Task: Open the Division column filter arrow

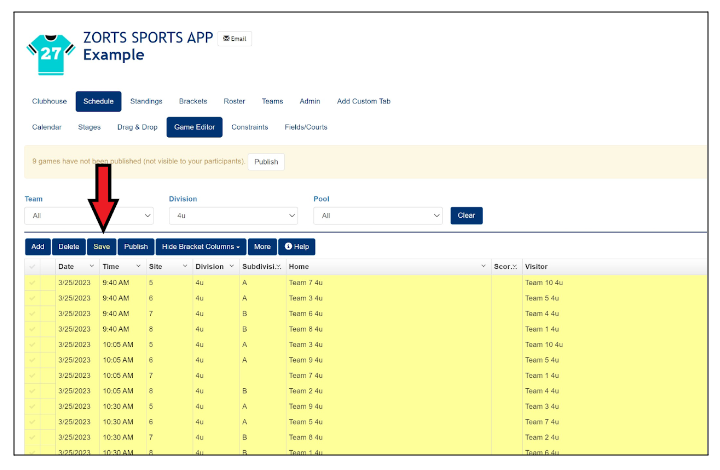Action: coord(231,267)
